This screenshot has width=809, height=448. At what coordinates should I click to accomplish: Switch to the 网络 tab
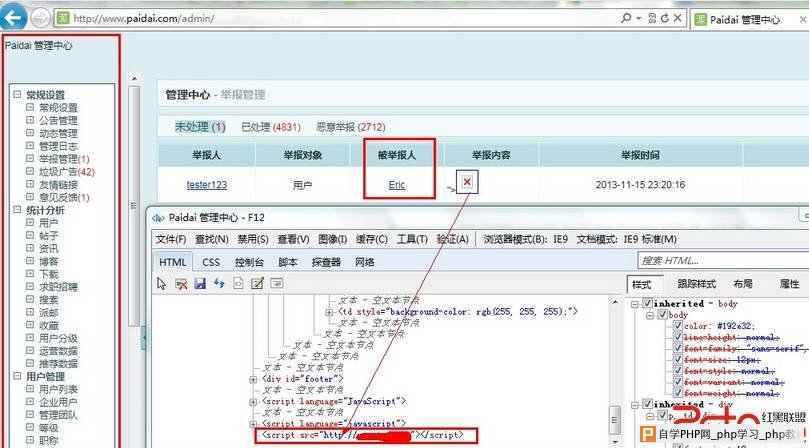point(365,262)
